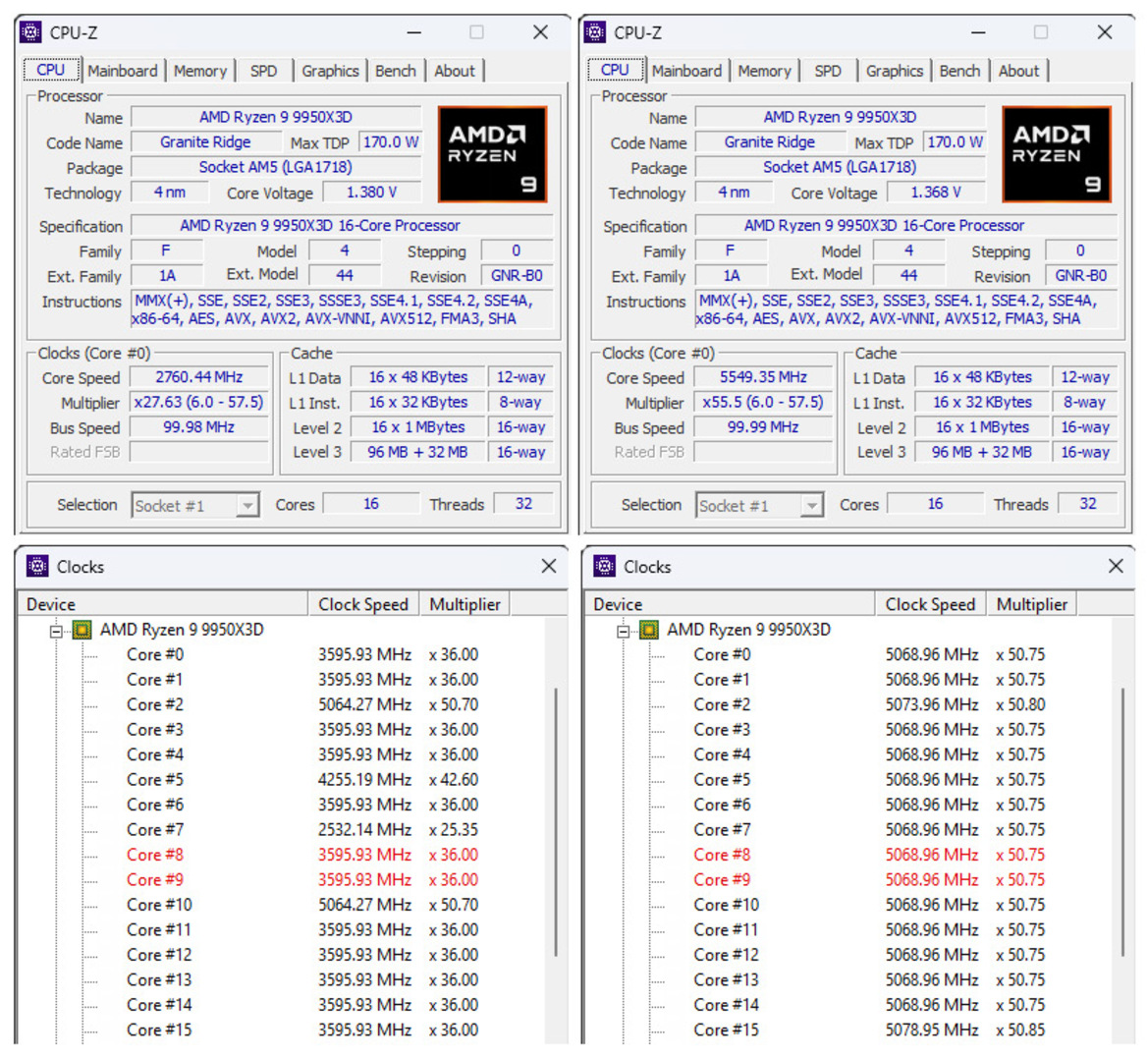
Task: Open the Socket #1 selection dropdown in right CPU-Z
Action: pos(760,505)
